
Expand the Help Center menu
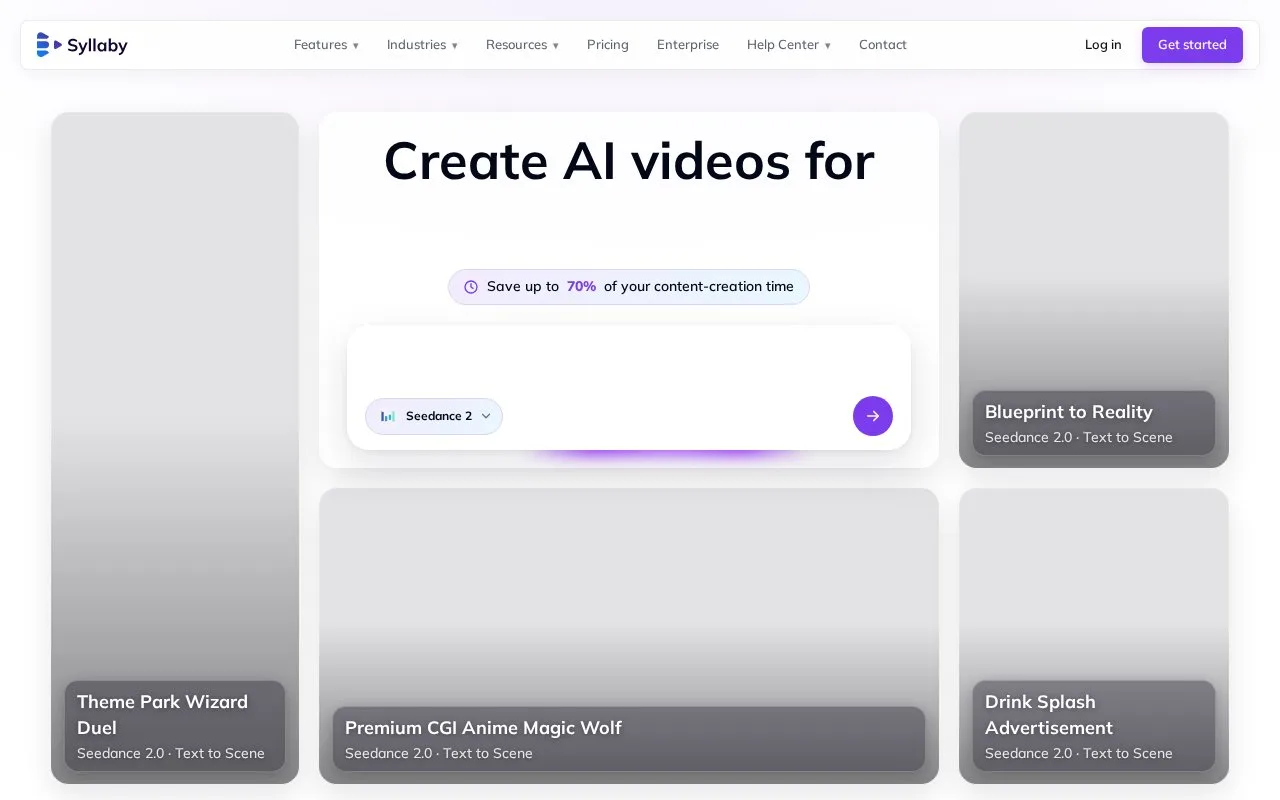[789, 45]
